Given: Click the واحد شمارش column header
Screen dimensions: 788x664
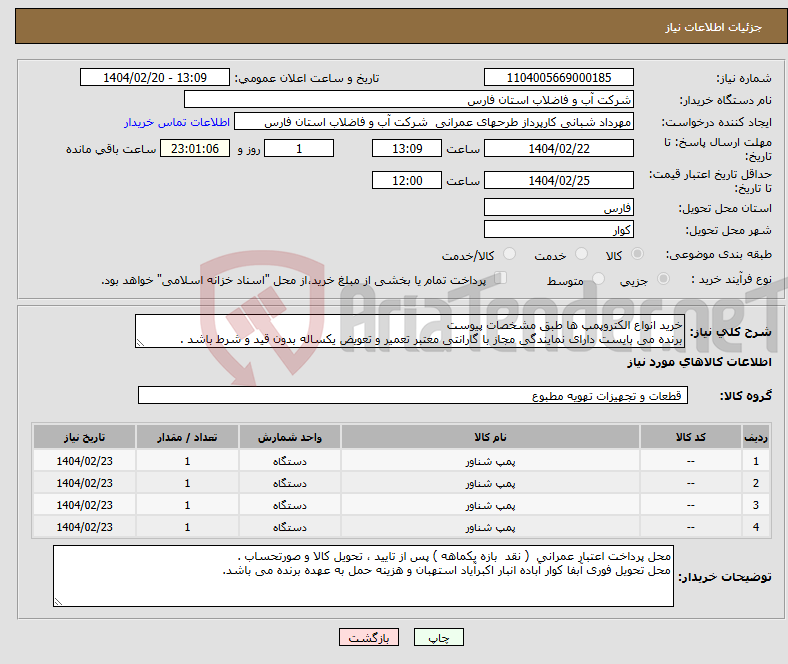Looking at the screenshot, I should [x=290, y=437].
